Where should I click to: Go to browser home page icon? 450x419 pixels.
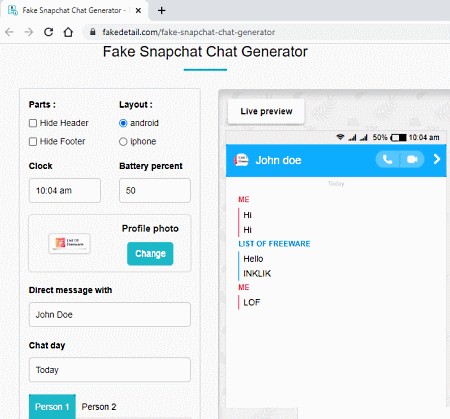(x=68, y=32)
